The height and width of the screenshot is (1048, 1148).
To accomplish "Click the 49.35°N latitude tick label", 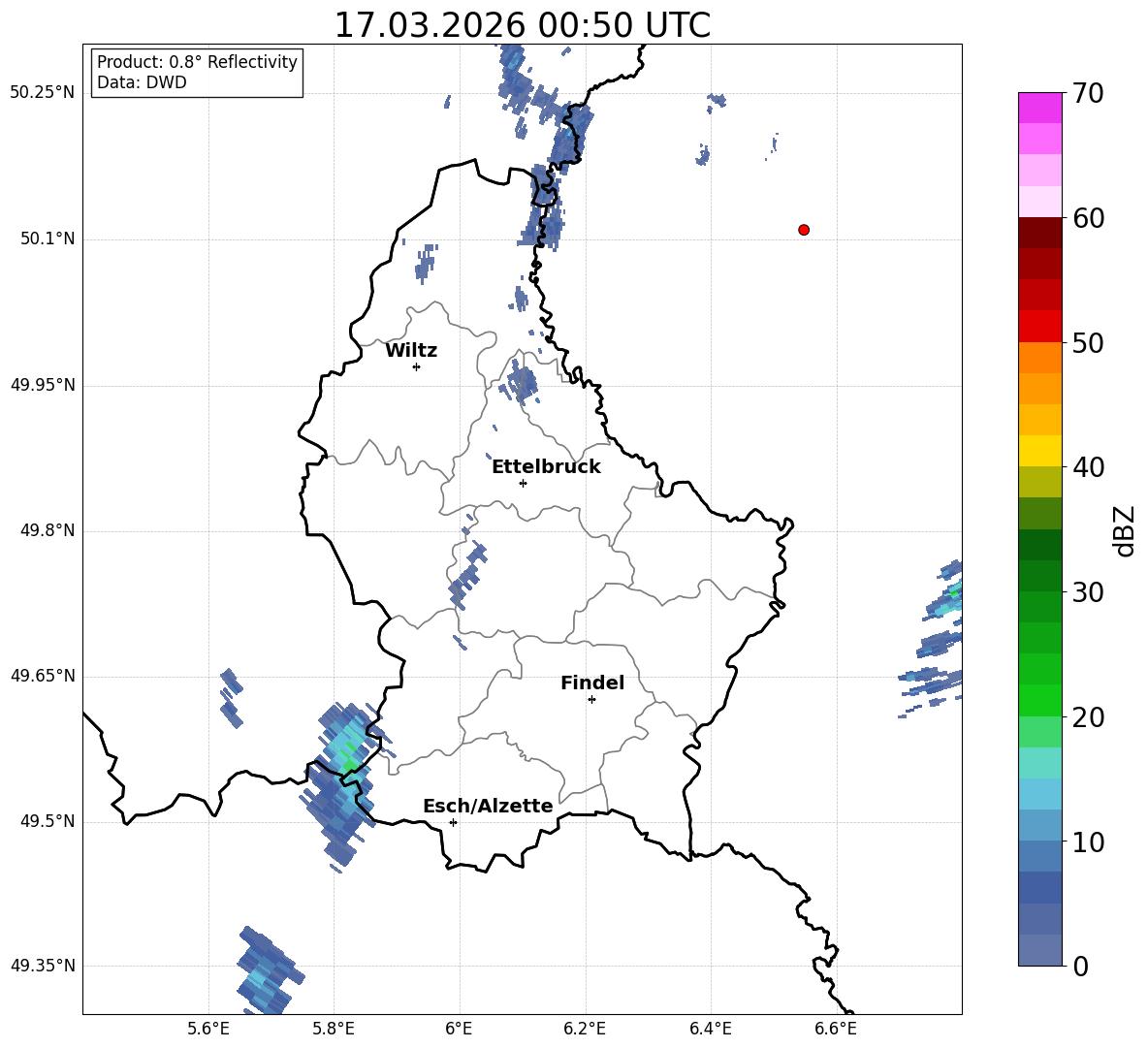I will pos(43,966).
